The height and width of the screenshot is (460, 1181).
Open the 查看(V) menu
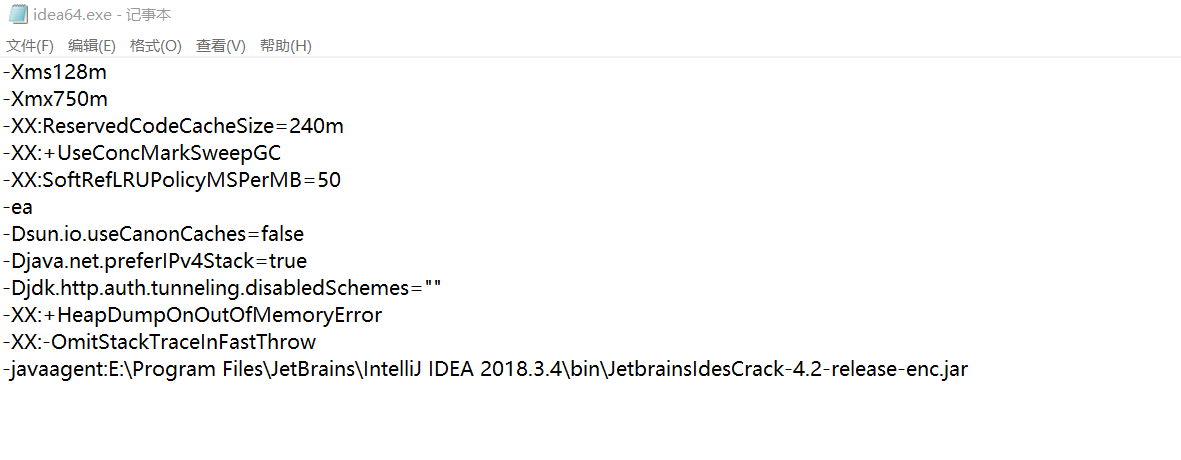tap(221, 46)
